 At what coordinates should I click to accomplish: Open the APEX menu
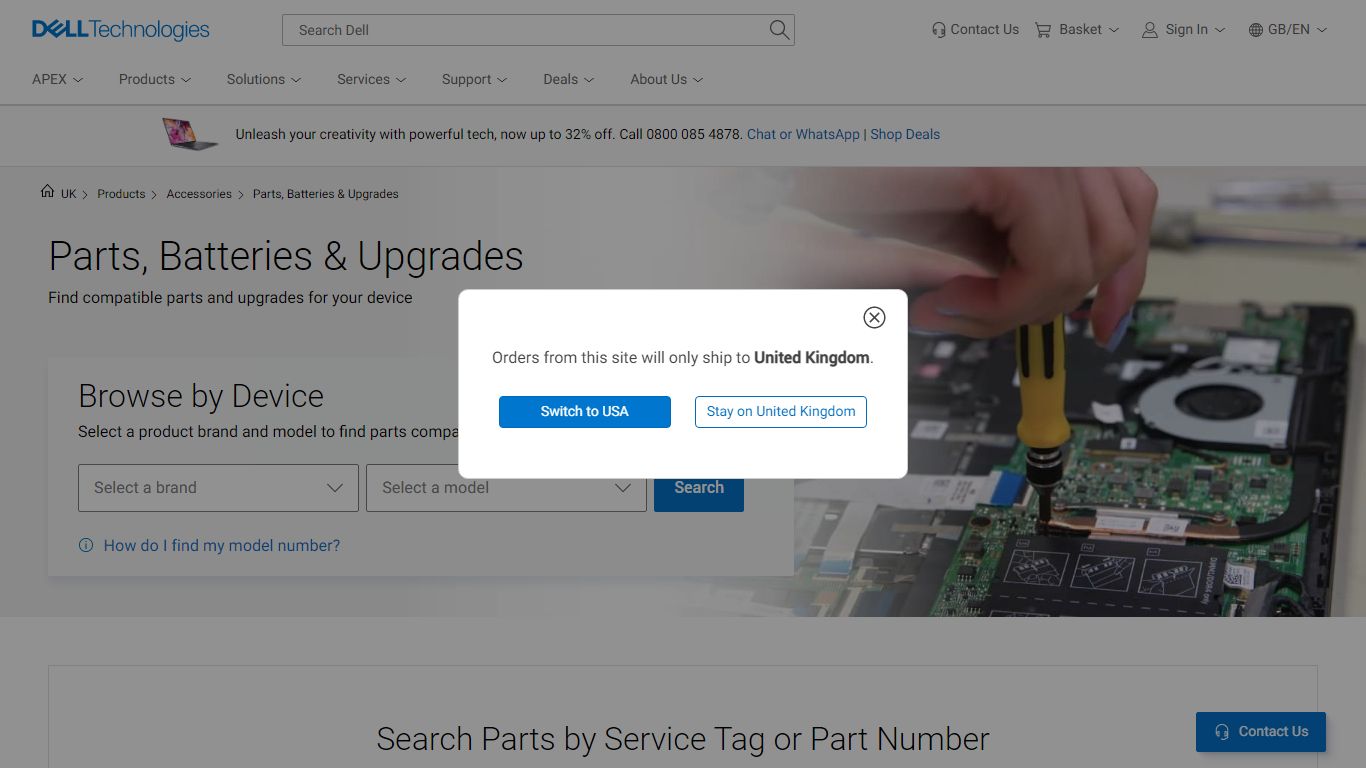click(x=58, y=79)
